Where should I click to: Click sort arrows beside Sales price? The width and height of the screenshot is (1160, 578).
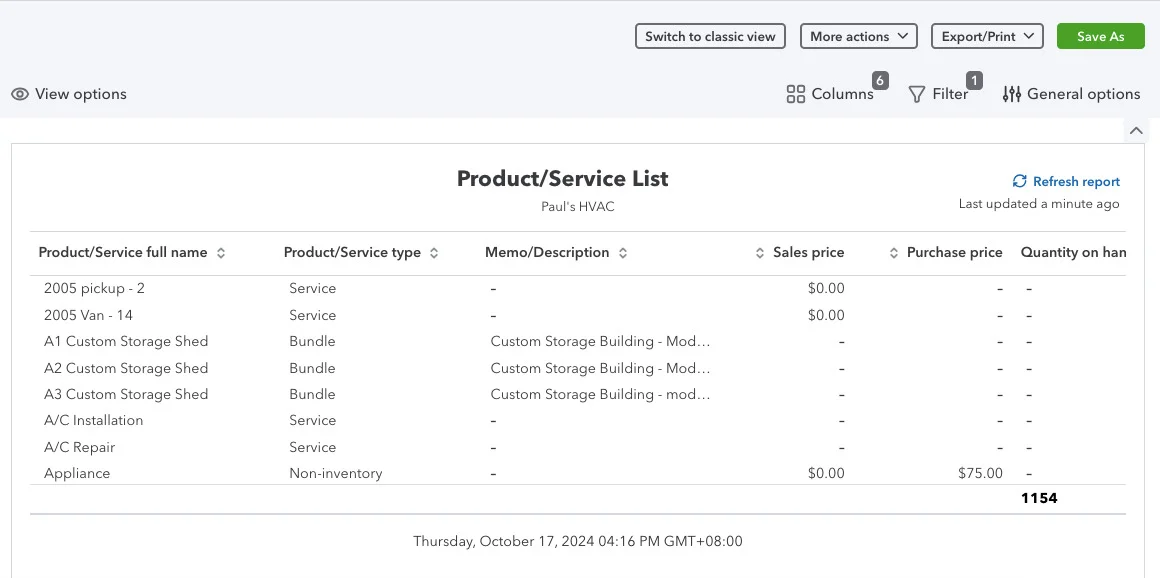coord(760,253)
